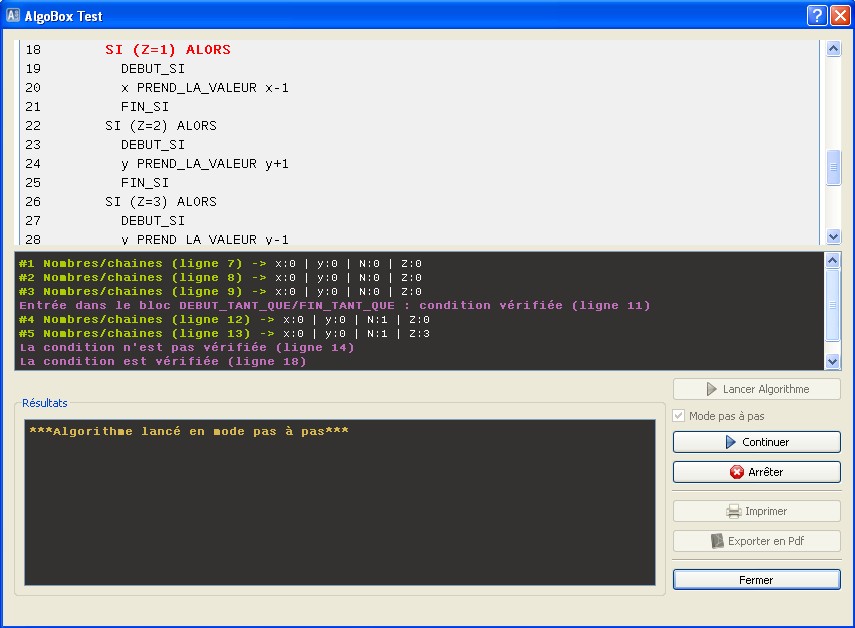Click the AlgoBox app icon in title bar
The image size is (855, 628).
point(13,15)
